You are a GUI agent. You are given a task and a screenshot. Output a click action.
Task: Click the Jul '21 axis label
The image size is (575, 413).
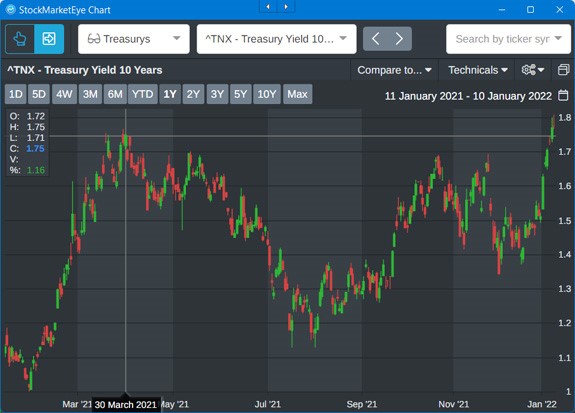(x=267, y=404)
